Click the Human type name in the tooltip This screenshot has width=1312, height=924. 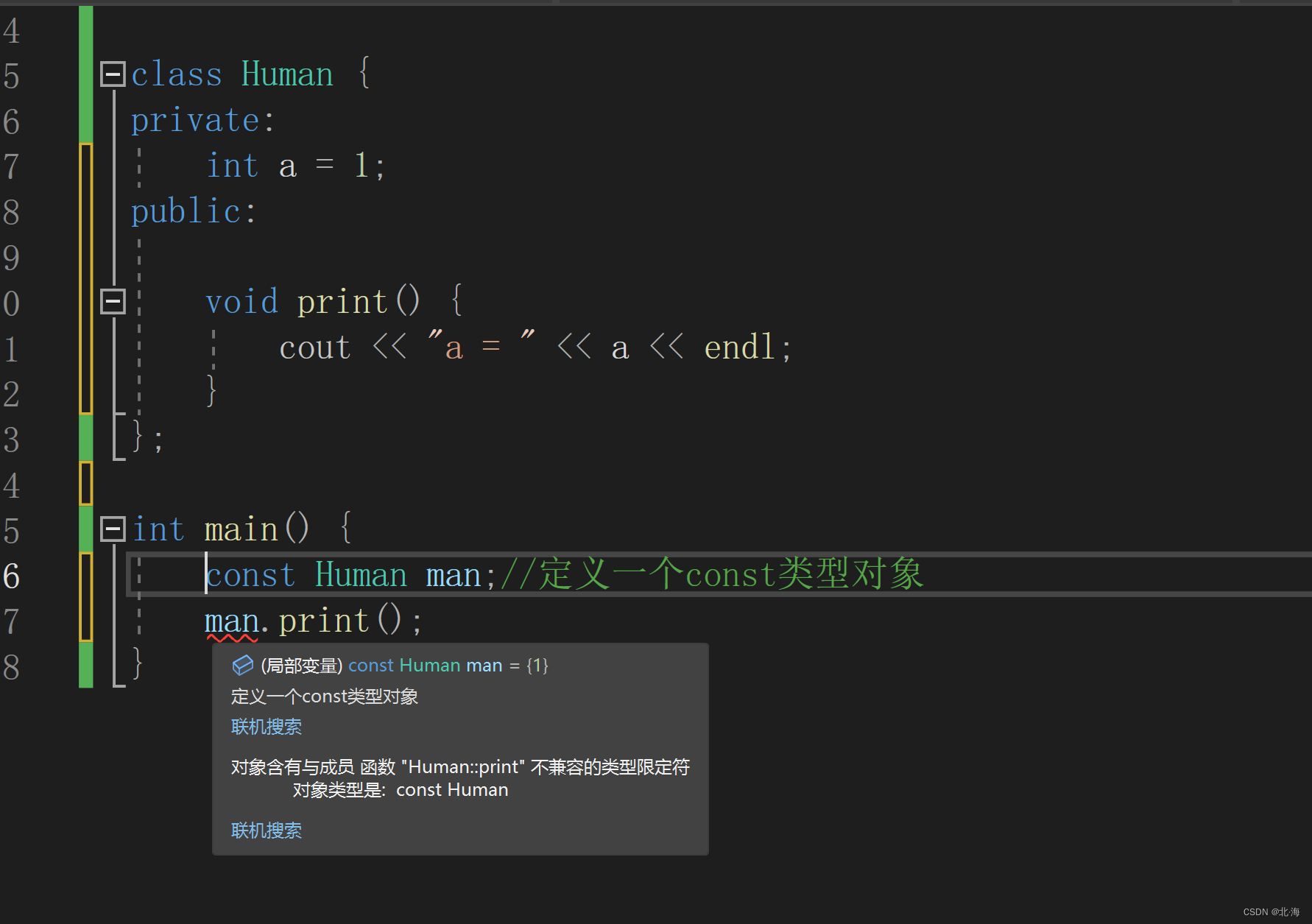tap(429, 665)
